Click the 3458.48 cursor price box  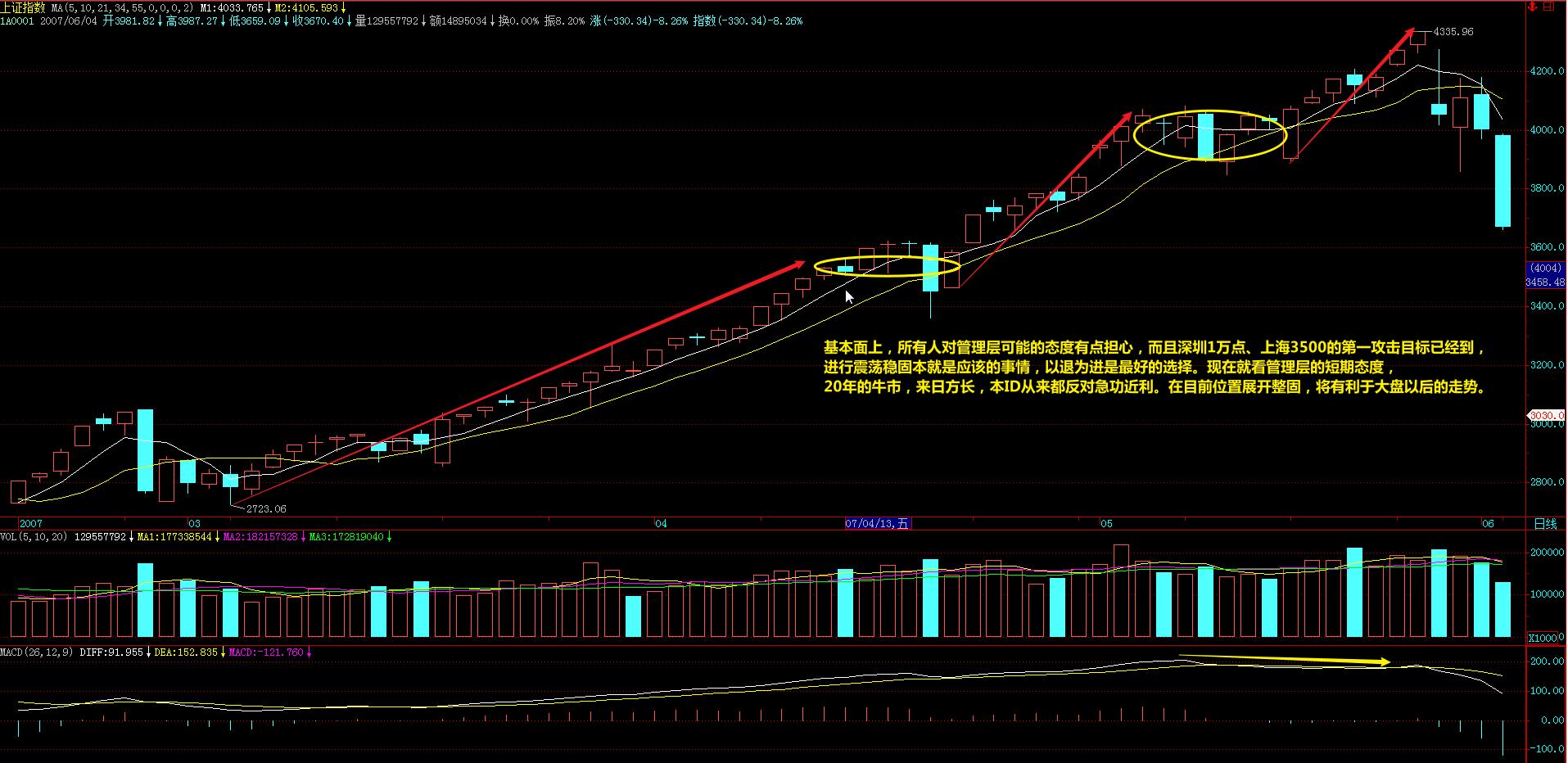click(1544, 282)
